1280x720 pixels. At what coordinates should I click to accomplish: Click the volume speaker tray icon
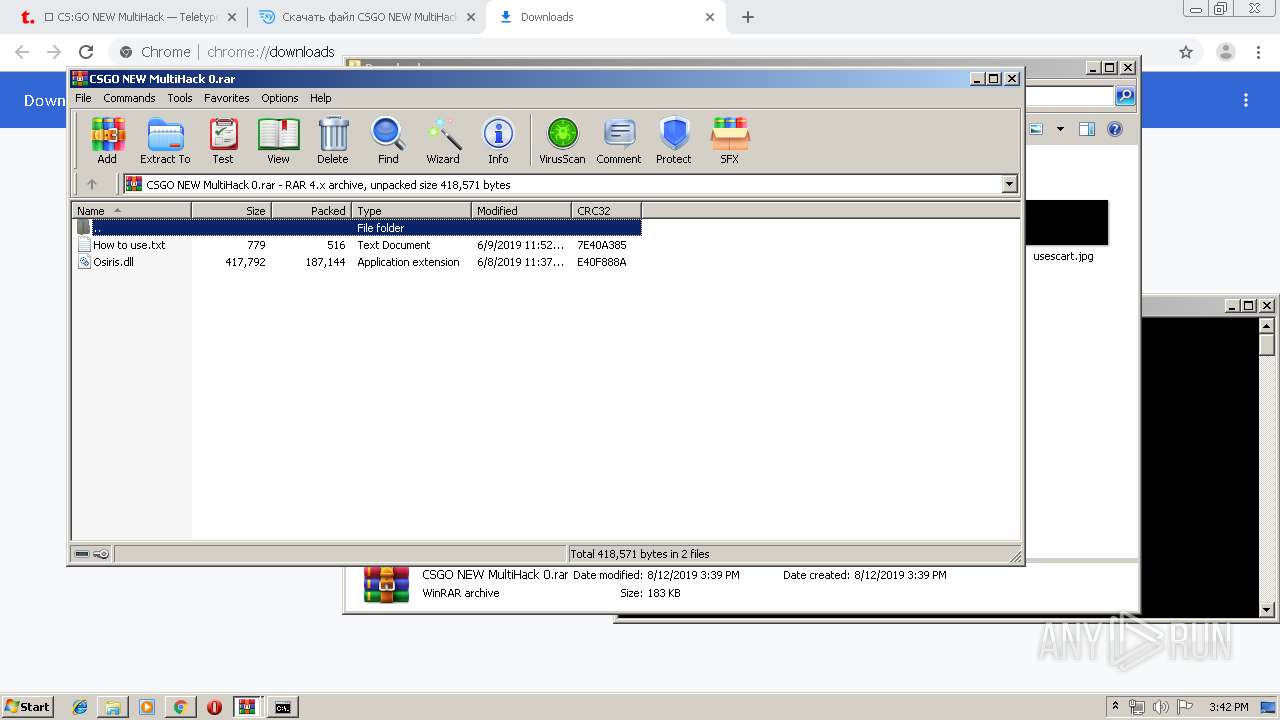[x=1161, y=707]
